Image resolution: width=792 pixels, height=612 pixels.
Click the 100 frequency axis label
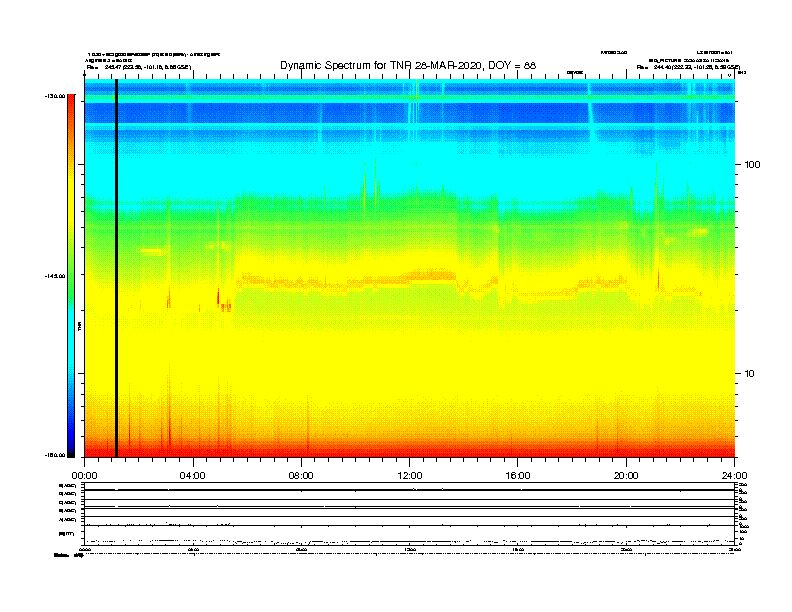click(x=753, y=165)
